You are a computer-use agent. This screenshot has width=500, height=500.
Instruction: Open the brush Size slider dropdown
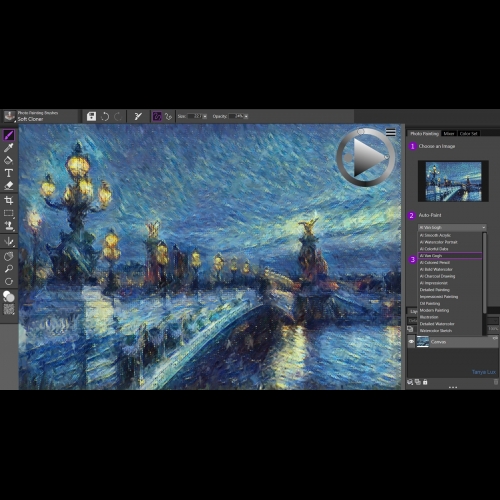(205, 116)
